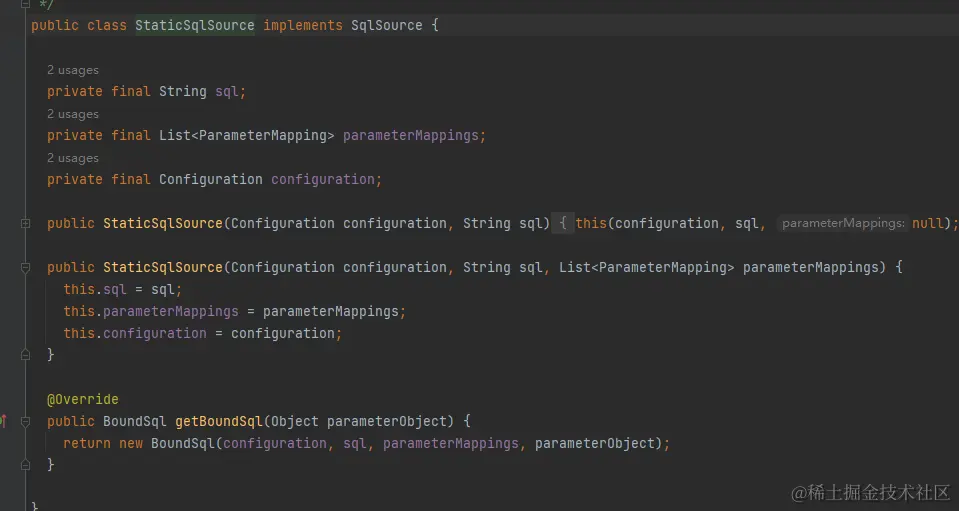Image resolution: width=959 pixels, height=511 pixels.
Task: Click the SqlSource interface name after implements
Action: pyautogui.click(x=387, y=26)
